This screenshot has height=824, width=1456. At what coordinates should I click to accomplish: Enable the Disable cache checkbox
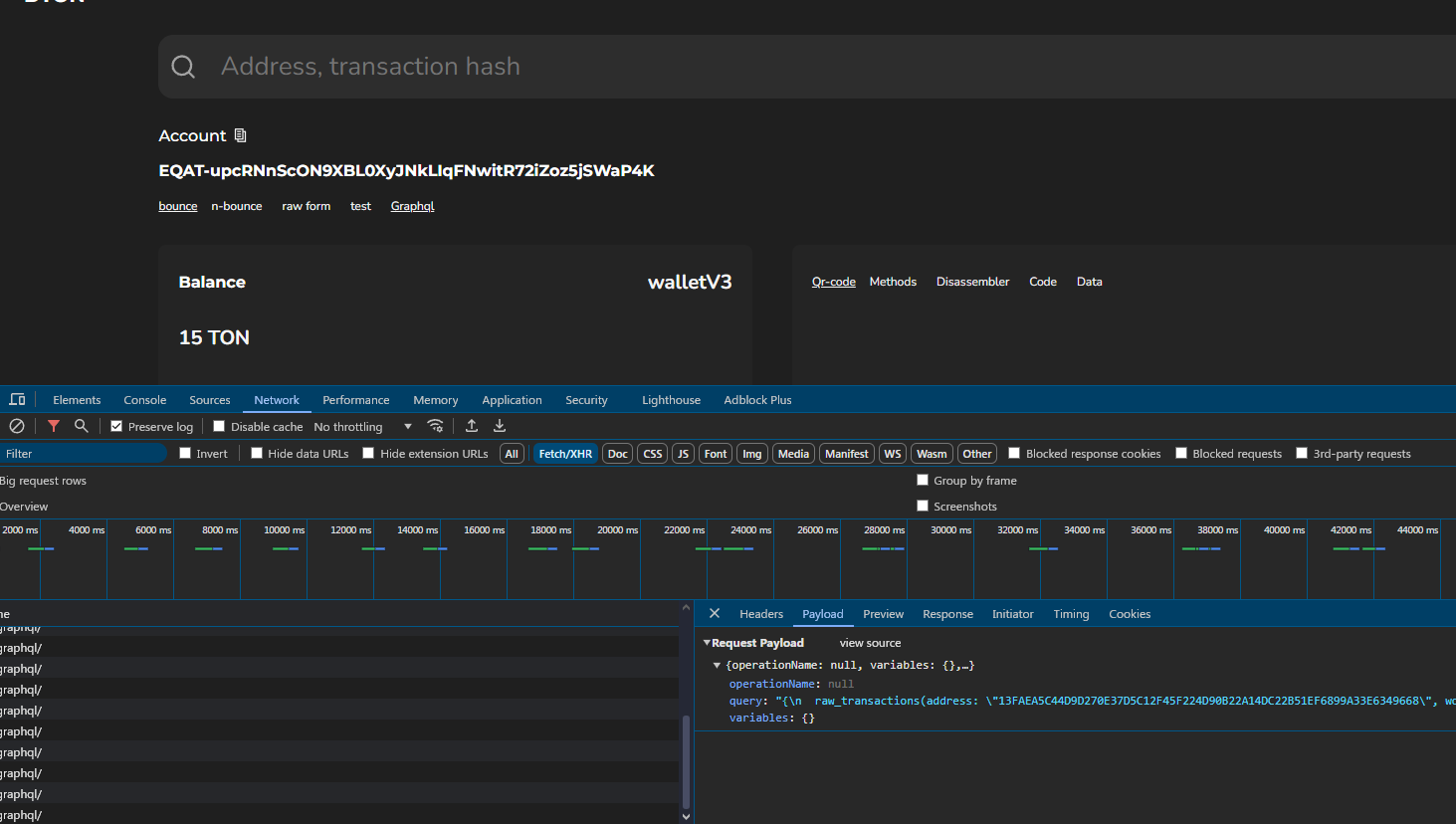click(x=219, y=427)
